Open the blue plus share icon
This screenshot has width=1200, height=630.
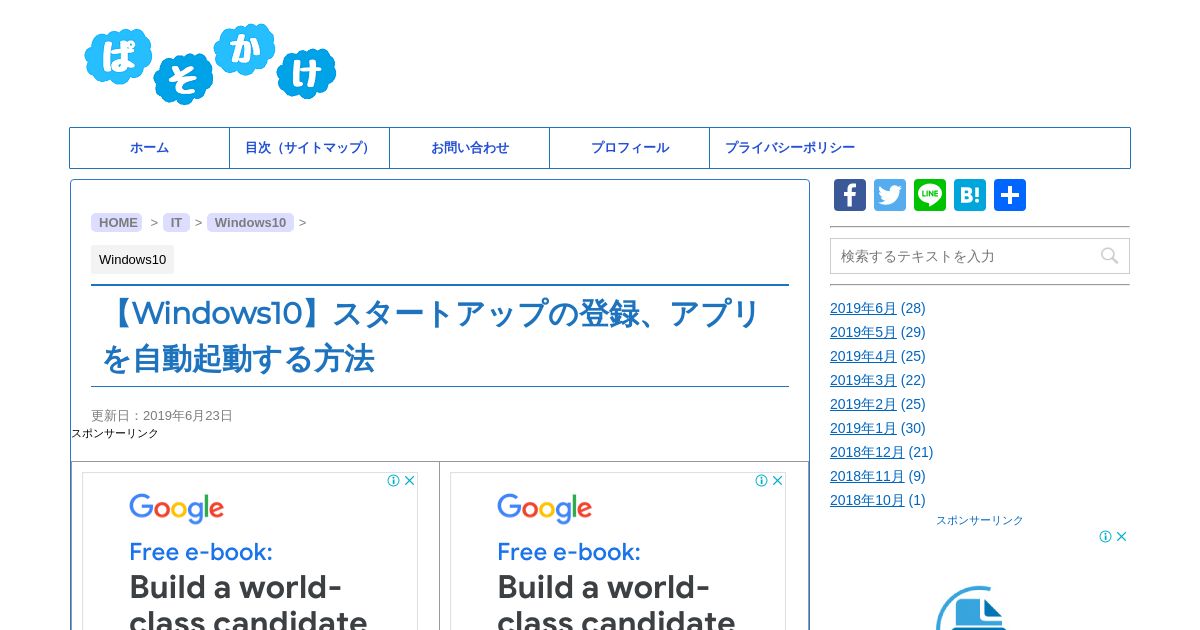pos(1010,195)
